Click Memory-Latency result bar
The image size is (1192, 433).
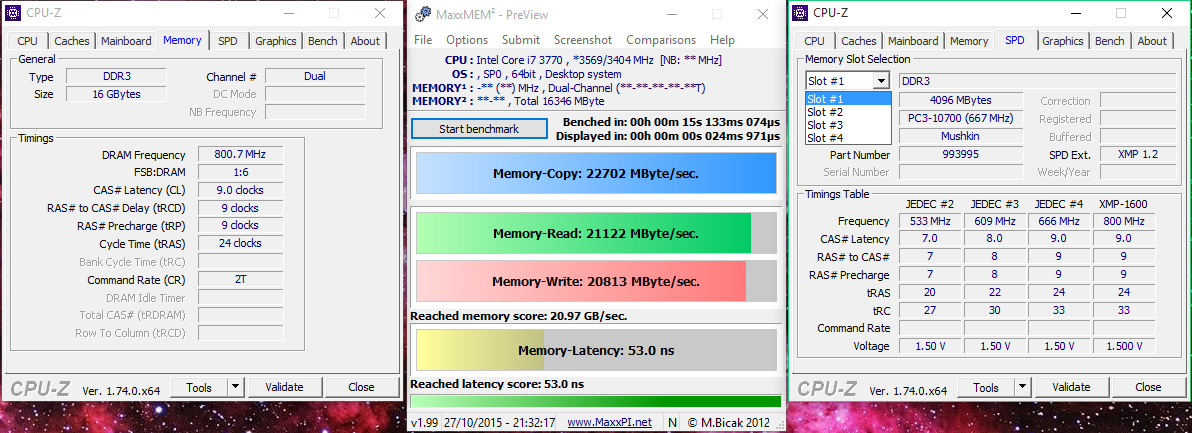[x=595, y=350]
